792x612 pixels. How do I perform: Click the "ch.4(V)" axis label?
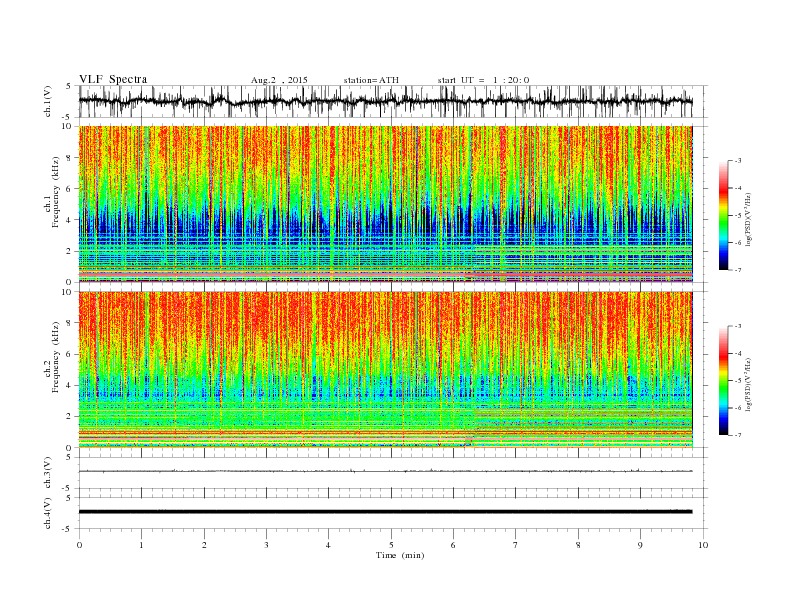coord(48,513)
